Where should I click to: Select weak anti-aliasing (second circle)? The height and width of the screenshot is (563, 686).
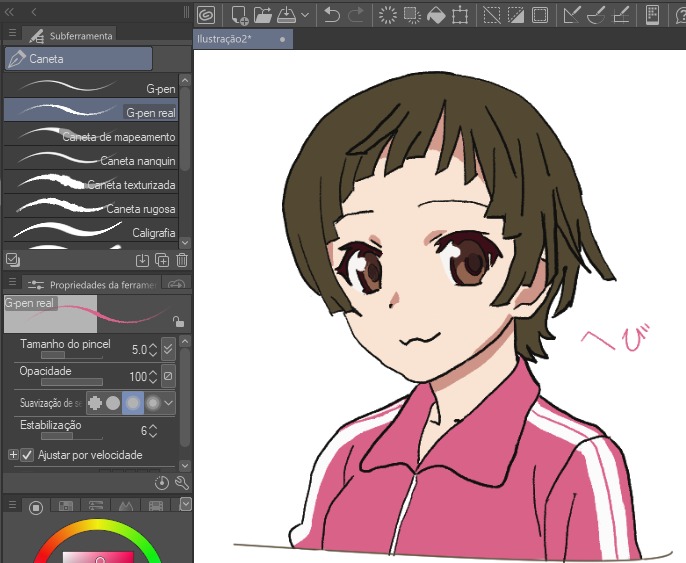(113, 403)
